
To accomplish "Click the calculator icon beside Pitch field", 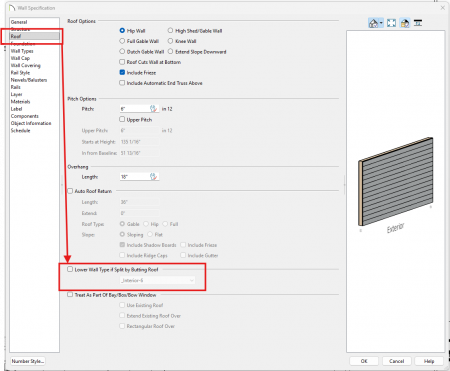I will click(153, 109).
